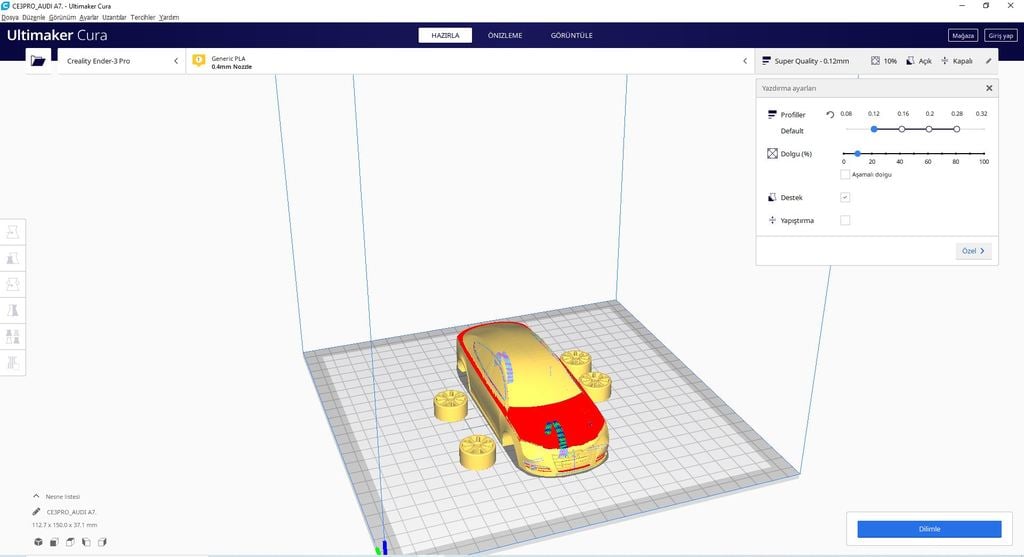The width and height of the screenshot is (1024, 557).
Task: Click the Yapıştırma adhesion icon
Action: [x=772, y=220]
